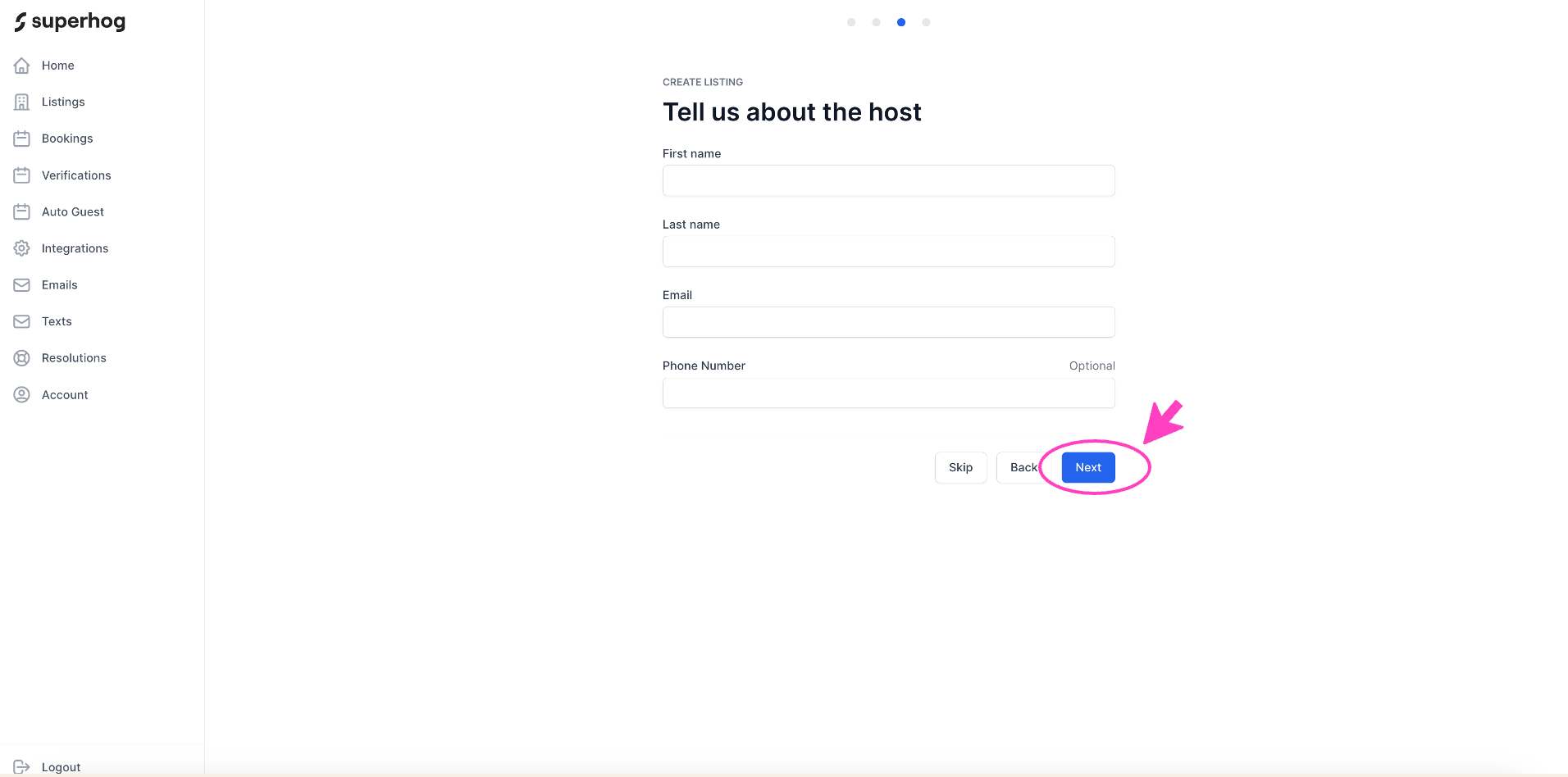The width and height of the screenshot is (1568, 777).
Task: Select the Integrations gear icon
Action: click(x=22, y=248)
